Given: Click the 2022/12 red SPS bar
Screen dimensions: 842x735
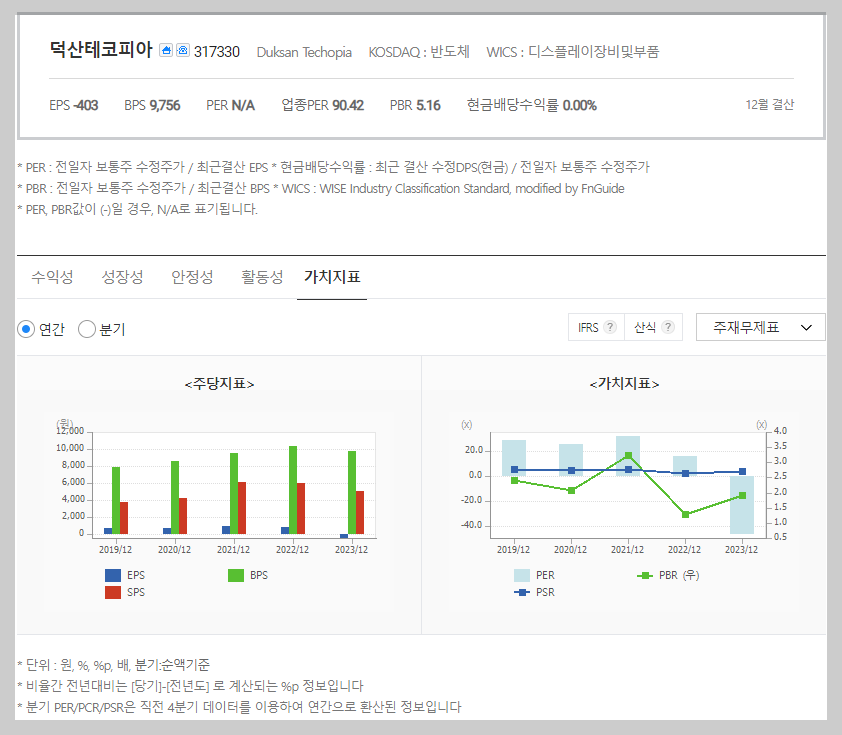Looking at the screenshot, I should tap(301, 508).
